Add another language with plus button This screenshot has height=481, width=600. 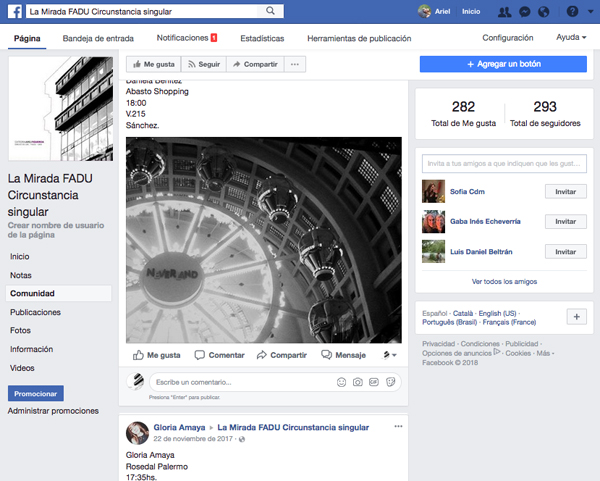click(x=577, y=317)
